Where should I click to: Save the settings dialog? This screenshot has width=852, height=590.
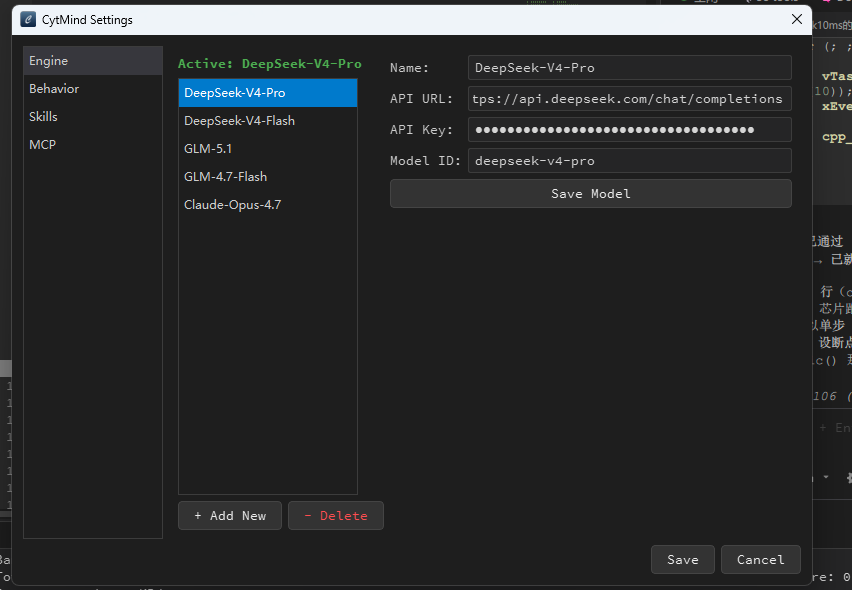682,560
